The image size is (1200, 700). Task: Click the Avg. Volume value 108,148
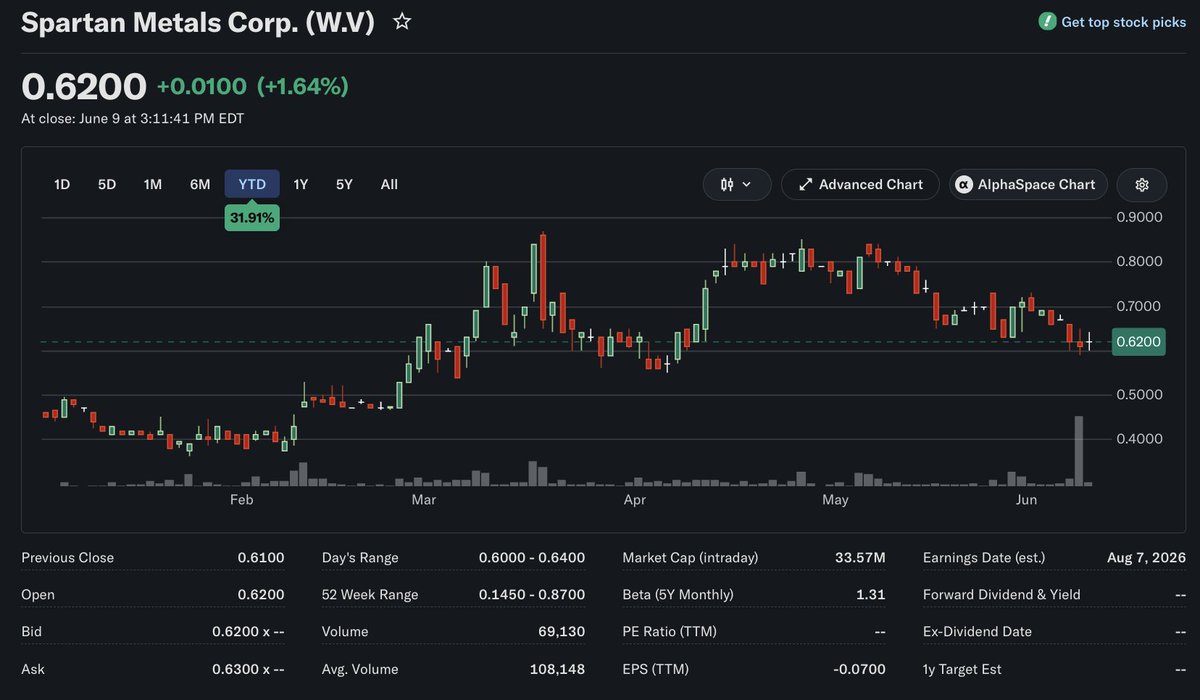tap(556, 668)
